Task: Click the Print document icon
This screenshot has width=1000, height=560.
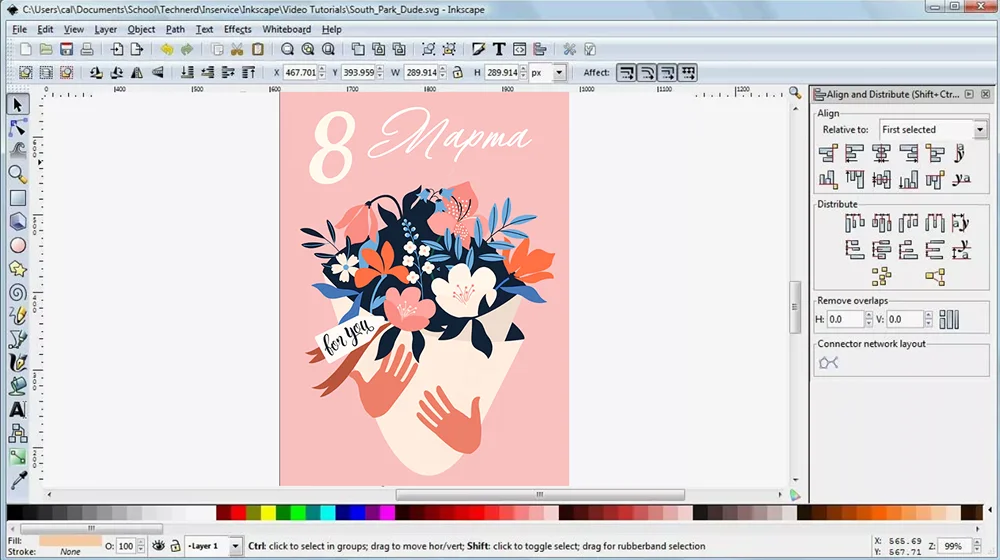Action: (x=88, y=49)
